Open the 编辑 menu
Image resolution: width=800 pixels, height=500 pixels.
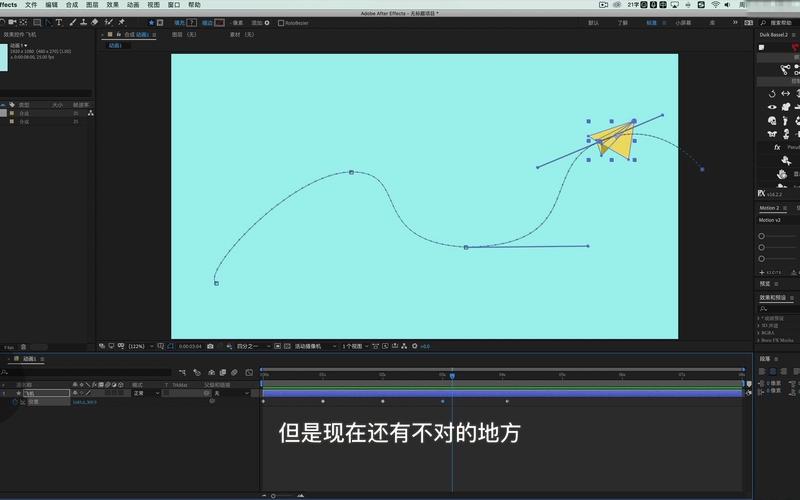tap(52, 5)
